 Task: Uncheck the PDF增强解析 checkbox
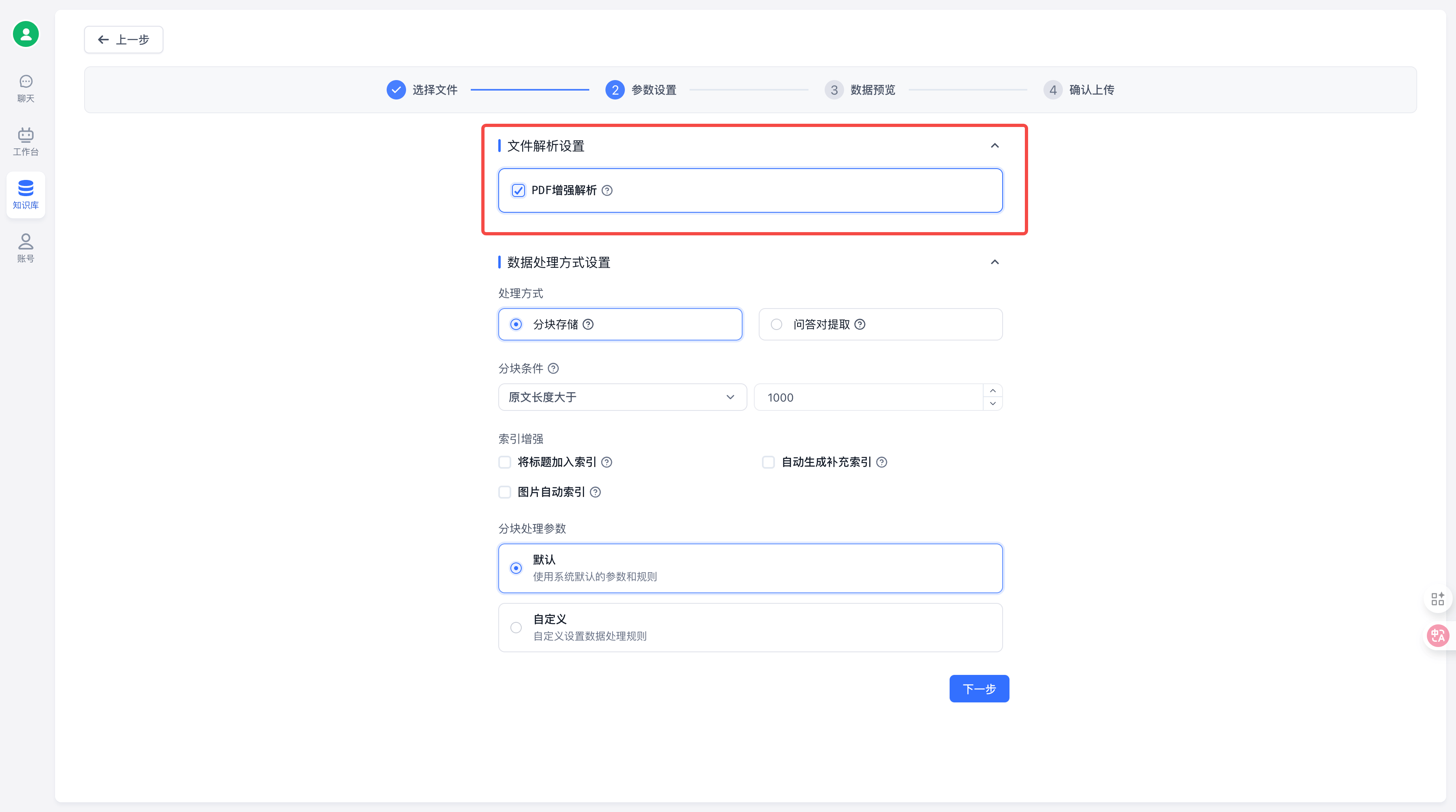click(518, 190)
